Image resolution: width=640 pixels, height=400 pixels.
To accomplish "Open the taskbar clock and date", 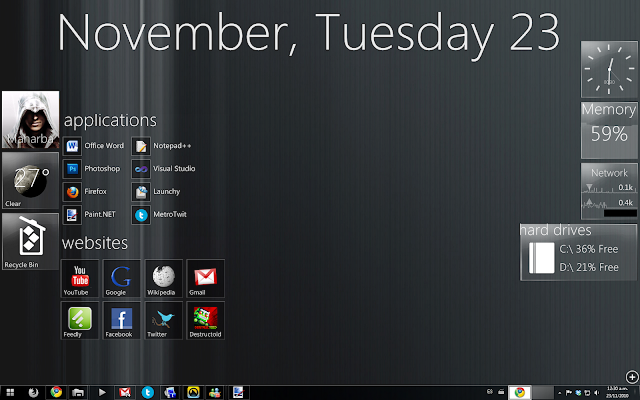I will click(x=618, y=392).
